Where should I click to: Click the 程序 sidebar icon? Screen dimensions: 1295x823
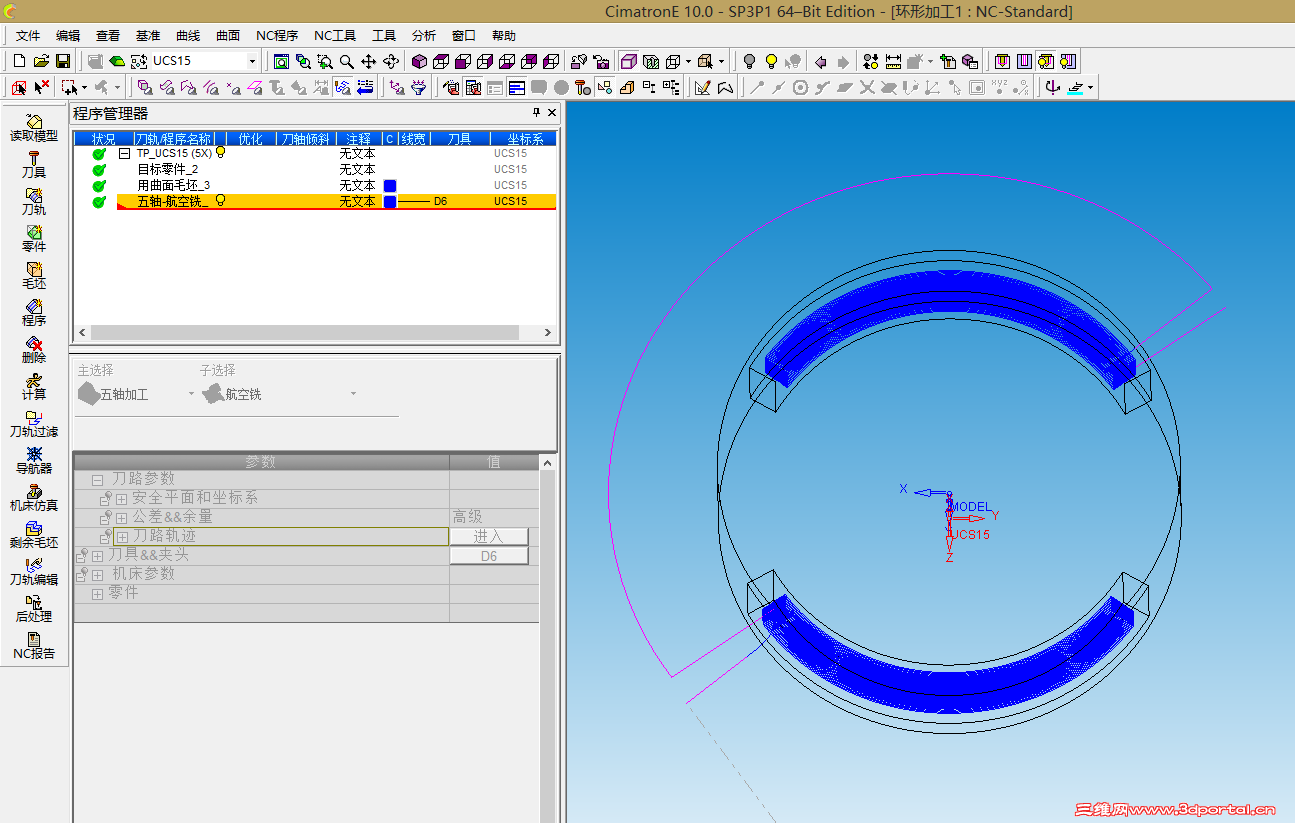(x=34, y=312)
